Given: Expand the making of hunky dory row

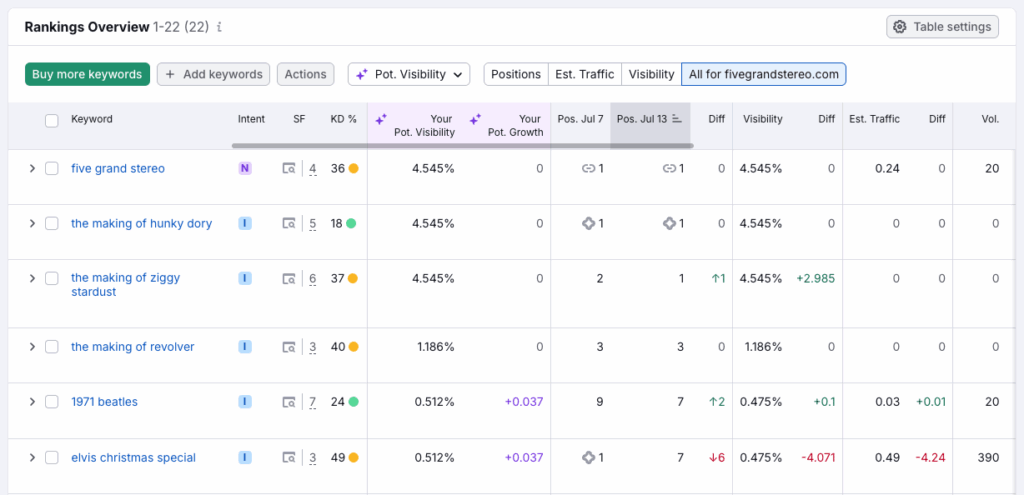Looking at the screenshot, I should (x=31, y=223).
